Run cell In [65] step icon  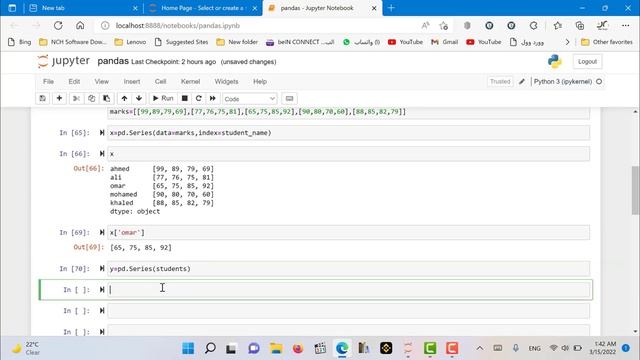click(x=102, y=133)
